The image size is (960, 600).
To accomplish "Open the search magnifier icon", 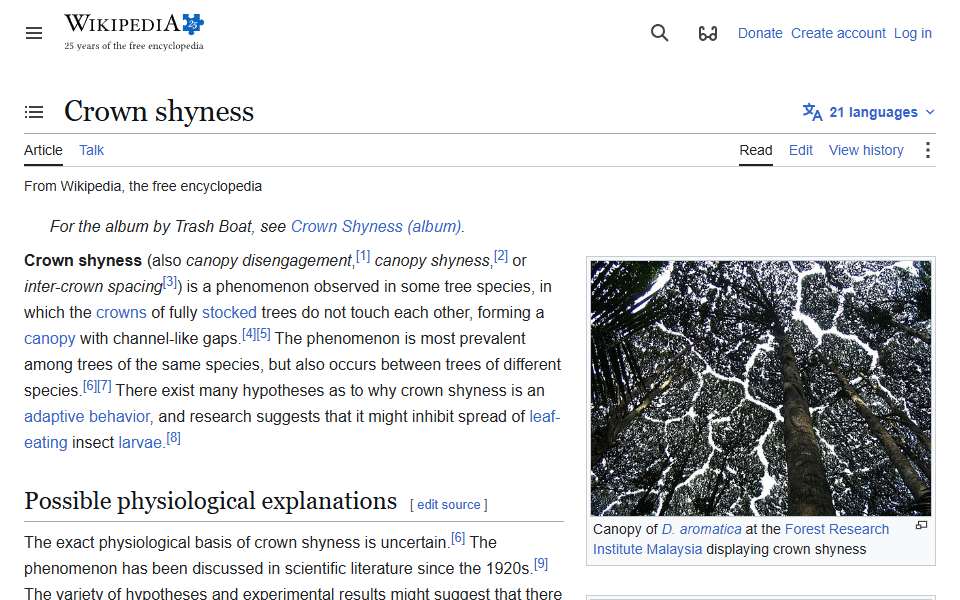I will 659,33.
